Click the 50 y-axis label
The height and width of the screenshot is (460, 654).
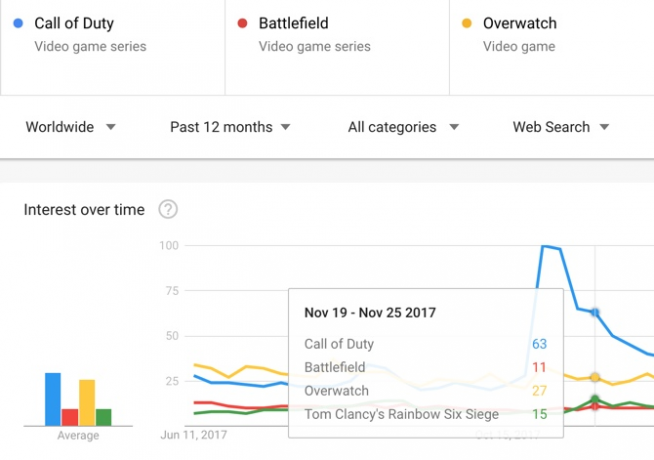(172, 336)
